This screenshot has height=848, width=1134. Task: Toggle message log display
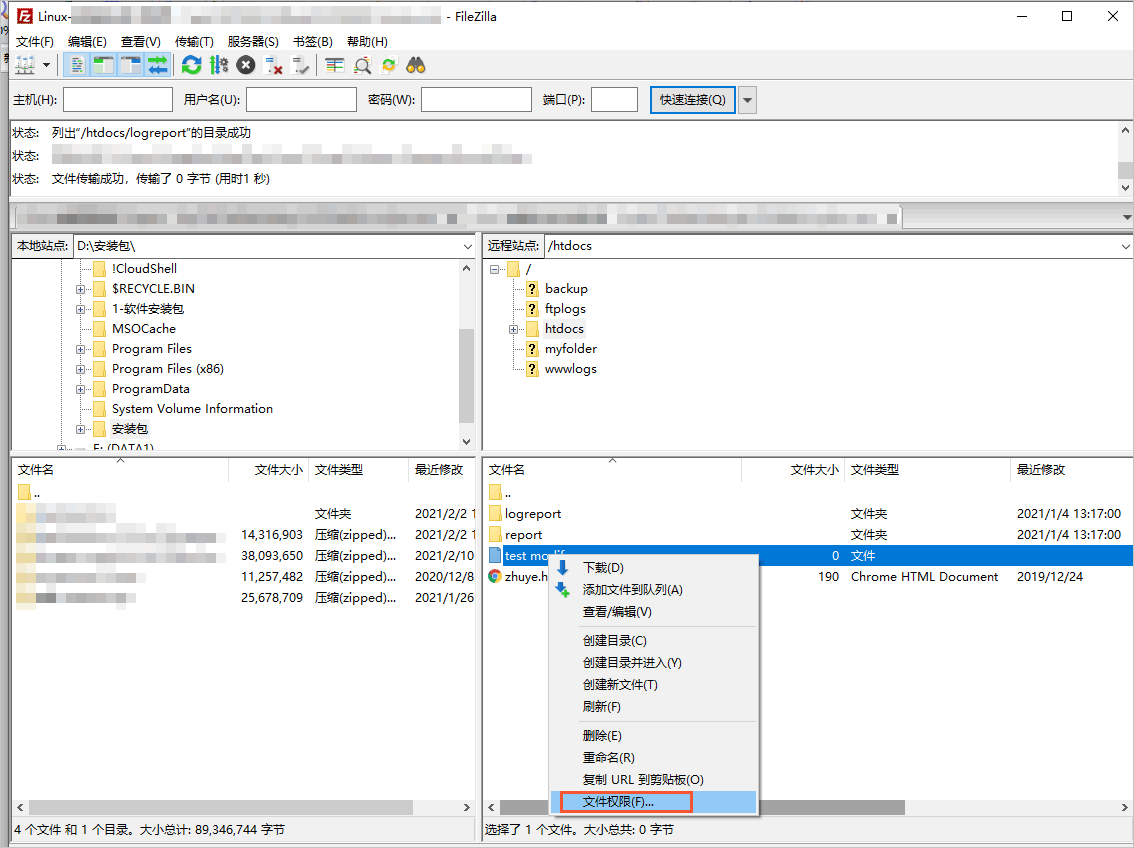tap(77, 66)
